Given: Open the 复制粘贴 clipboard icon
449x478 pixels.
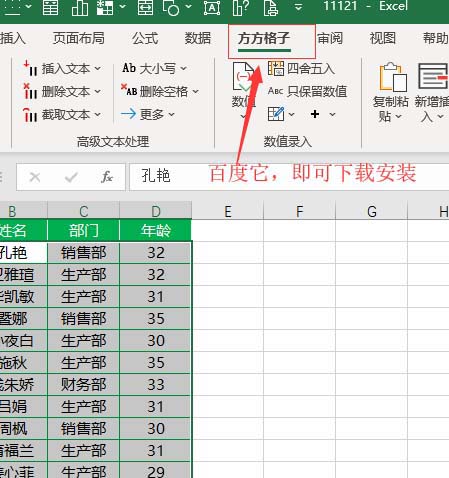Looking at the screenshot, I should click(x=393, y=77).
